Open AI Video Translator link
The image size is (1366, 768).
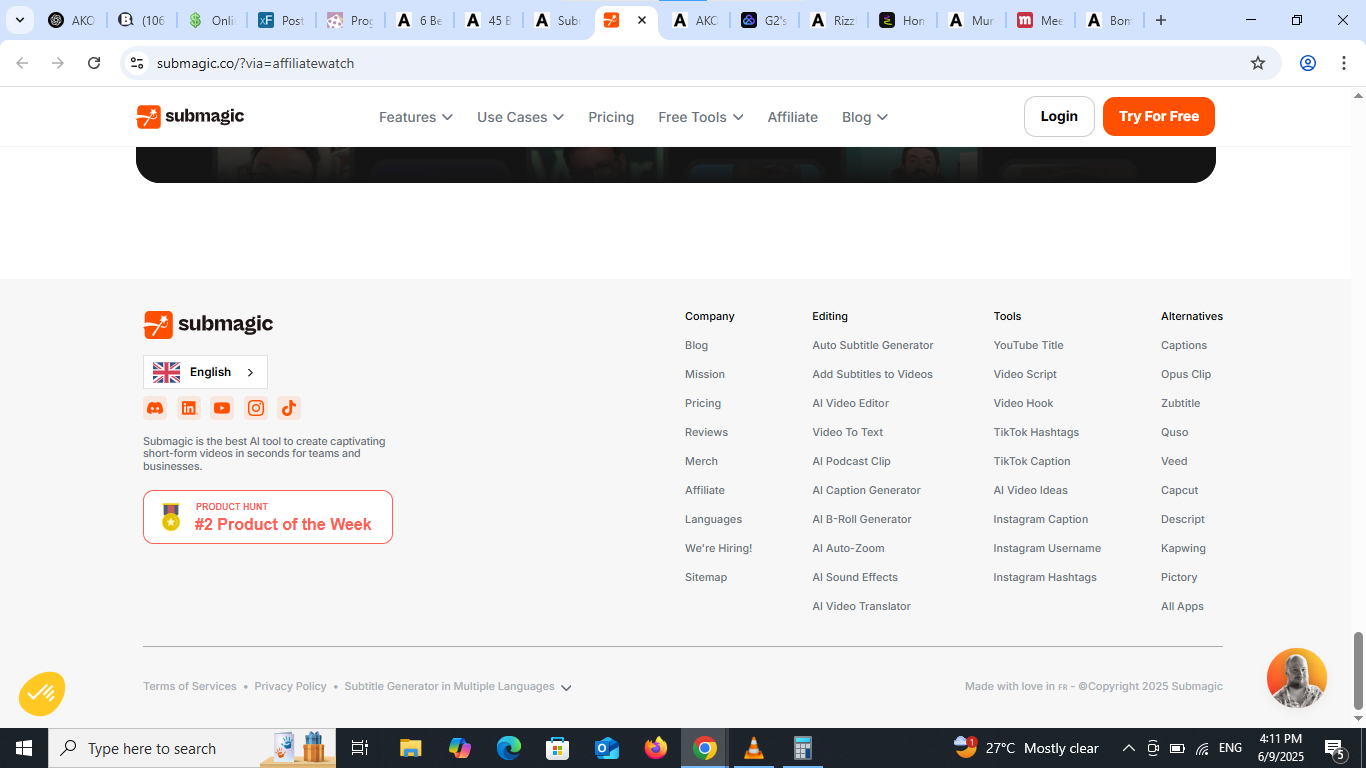[x=861, y=607]
